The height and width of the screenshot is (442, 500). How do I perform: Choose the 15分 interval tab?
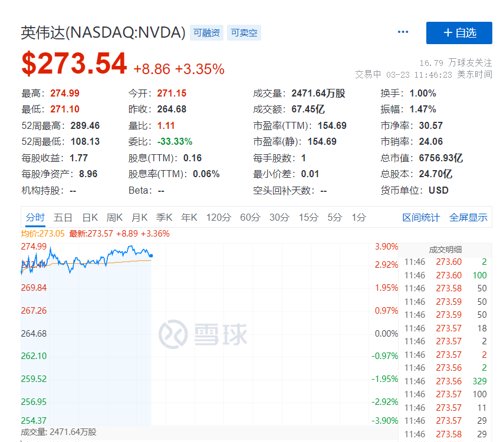(x=309, y=218)
